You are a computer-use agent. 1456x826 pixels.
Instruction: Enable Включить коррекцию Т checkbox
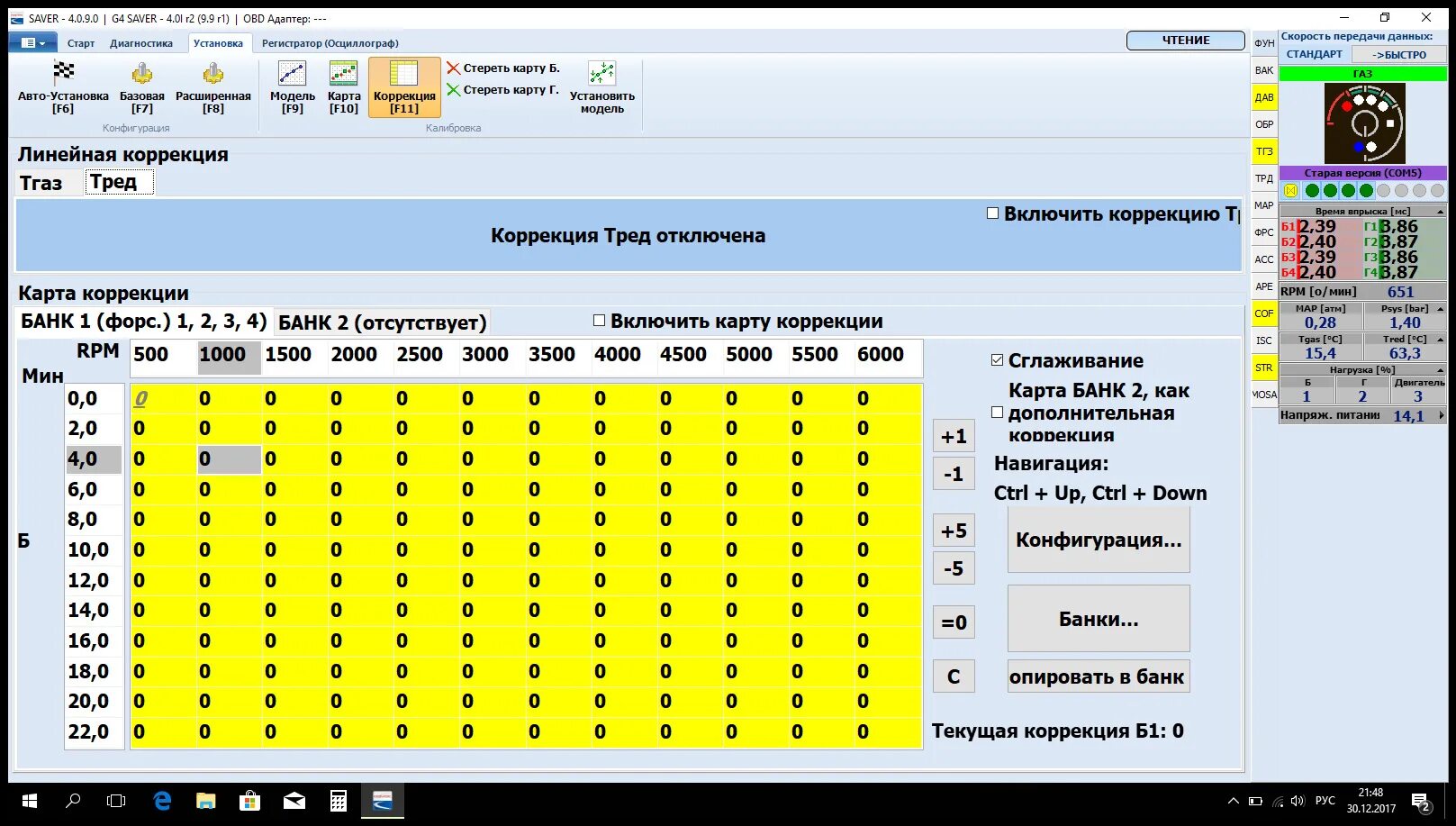pyautogui.click(x=992, y=213)
